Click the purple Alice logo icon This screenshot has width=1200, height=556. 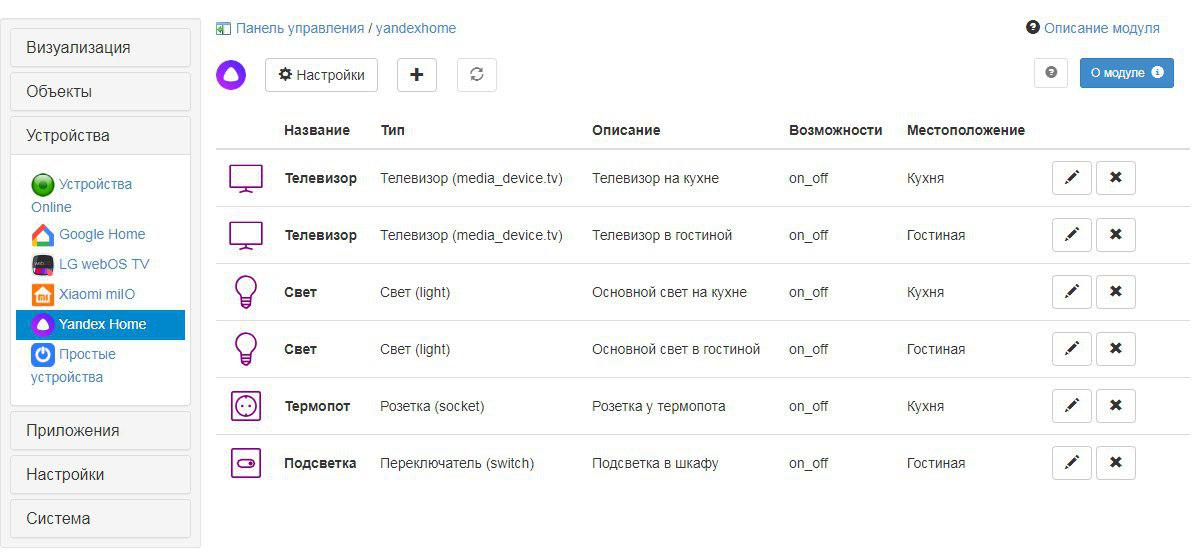point(231,75)
